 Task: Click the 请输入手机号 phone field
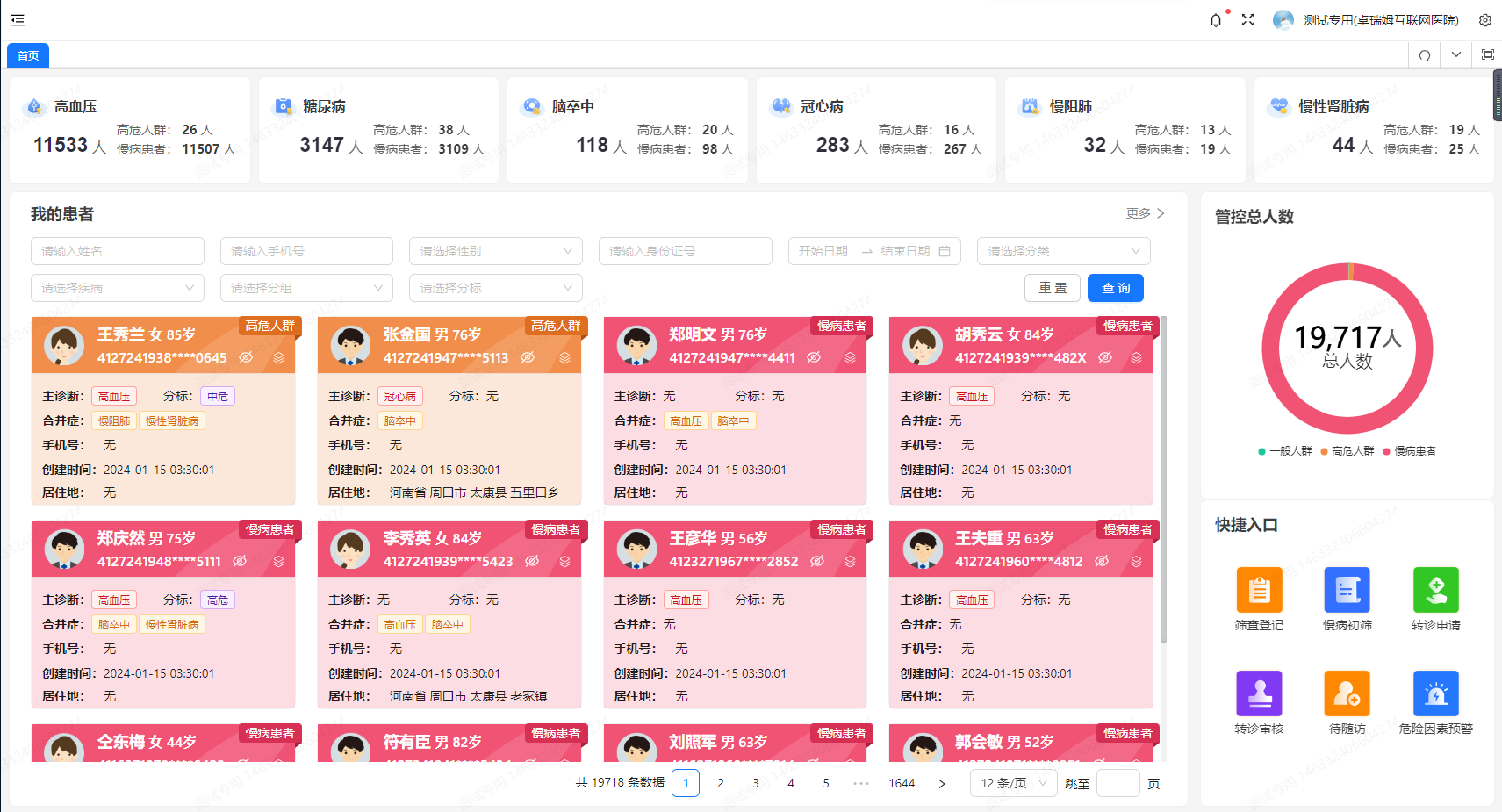point(306,251)
